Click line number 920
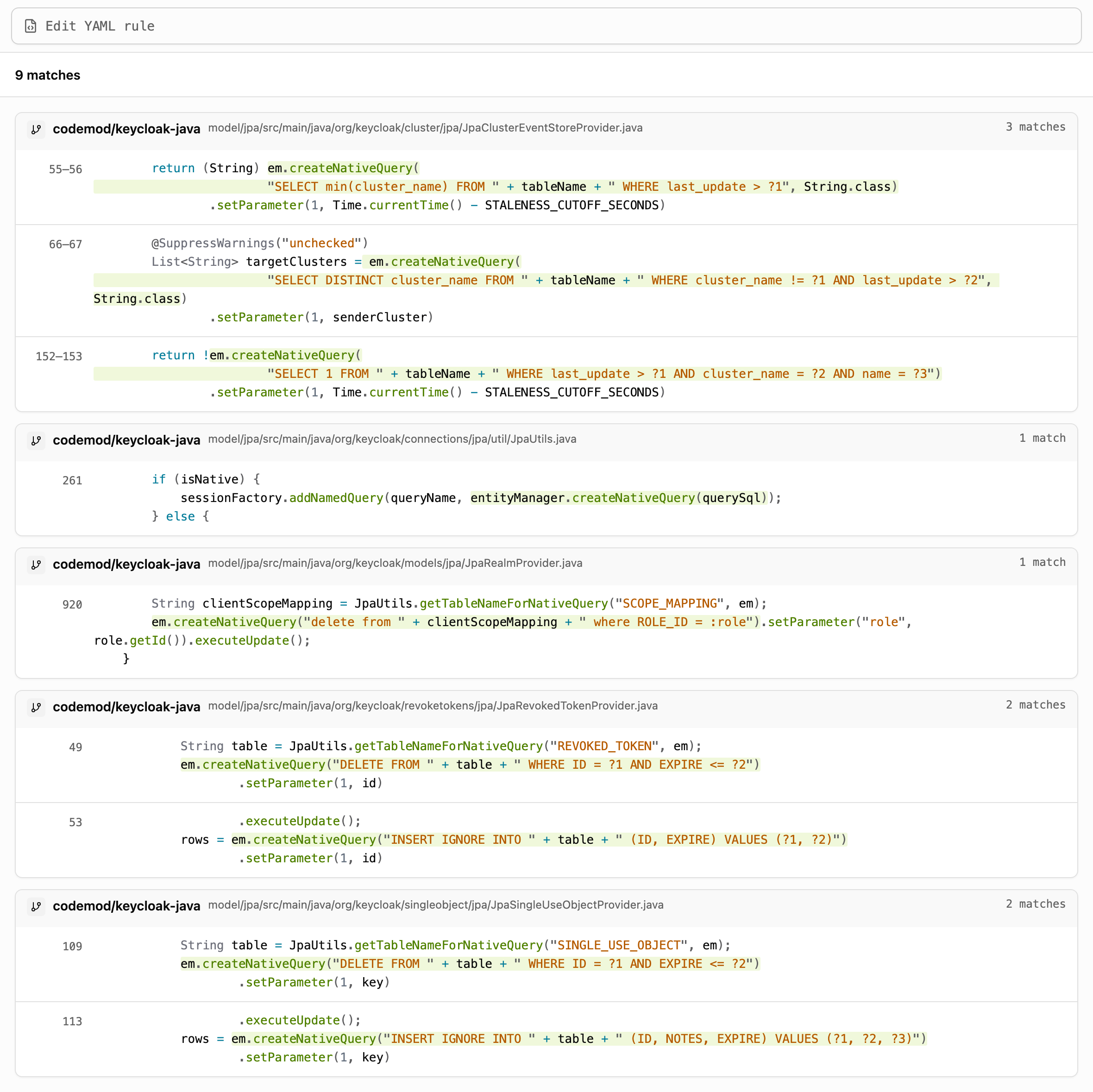This screenshot has height=1092, width=1093. (x=72, y=604)
